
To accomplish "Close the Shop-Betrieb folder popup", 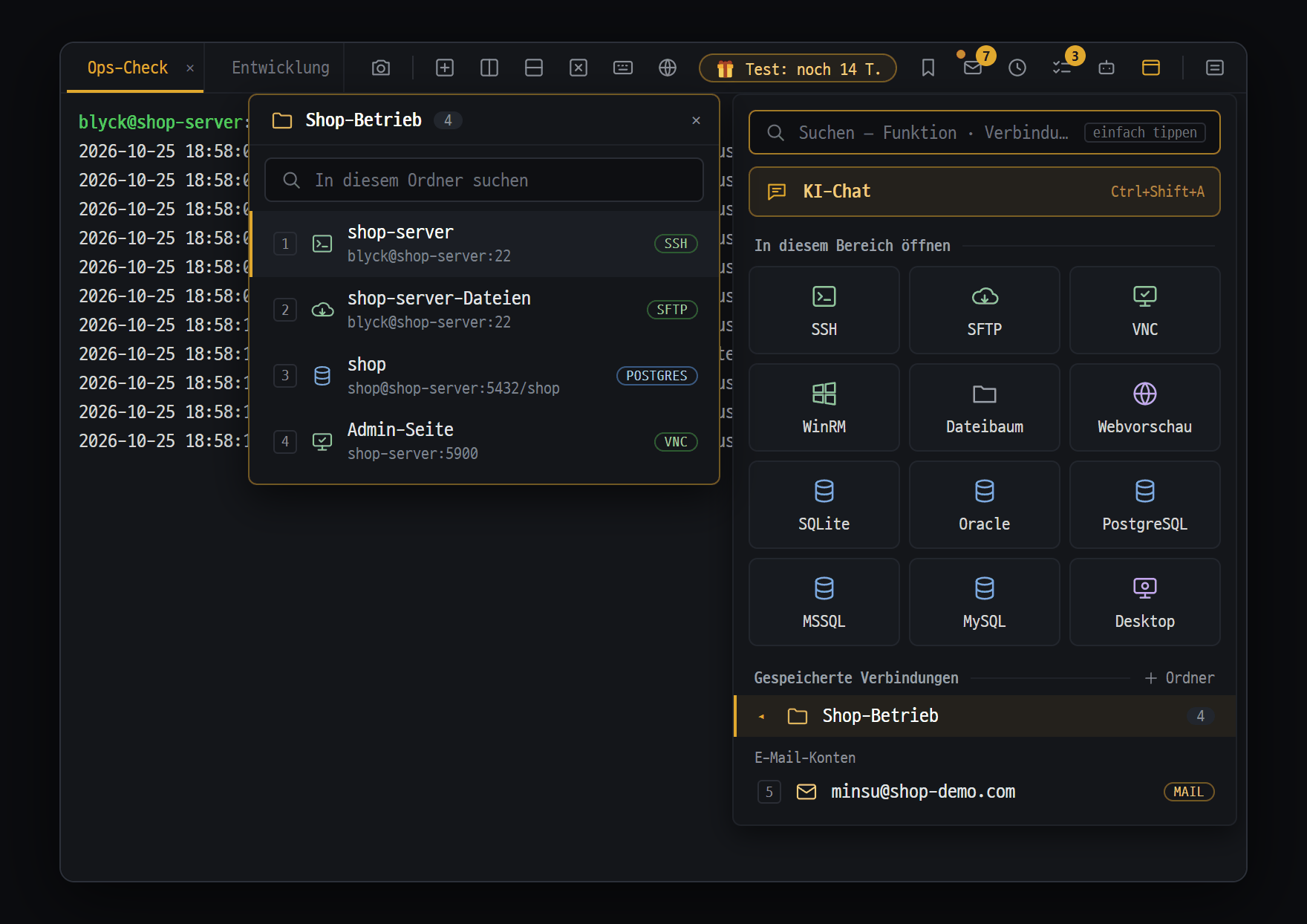I will tap(696, 120).
